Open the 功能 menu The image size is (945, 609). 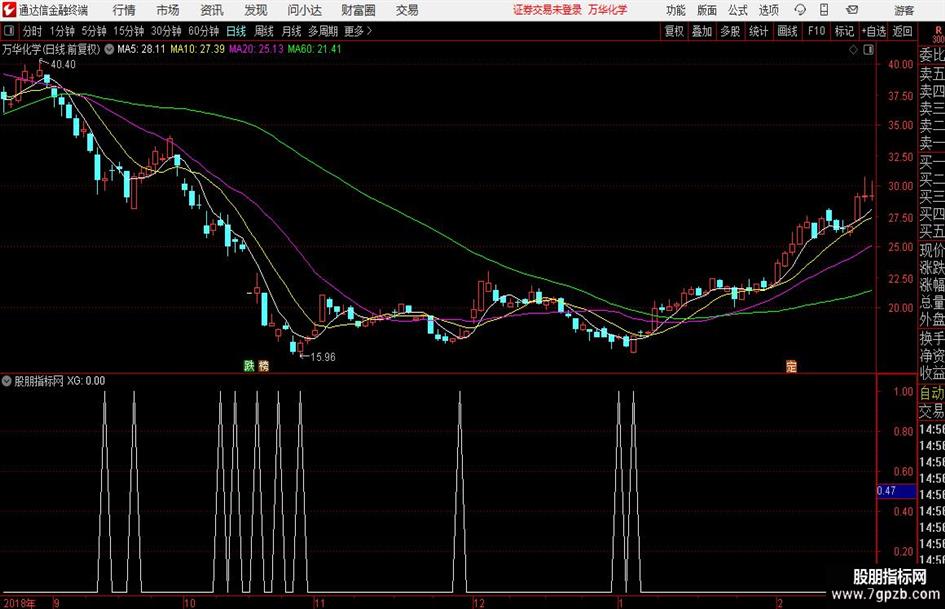[x=676, y=10]
